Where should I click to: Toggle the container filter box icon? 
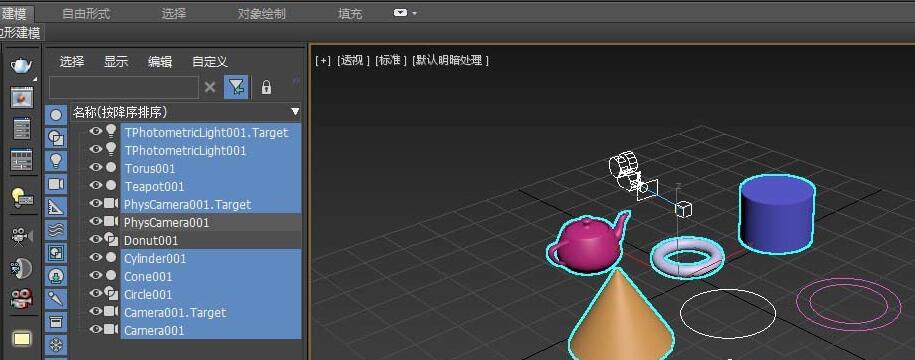pyautogui.click(x=56, y=321)
